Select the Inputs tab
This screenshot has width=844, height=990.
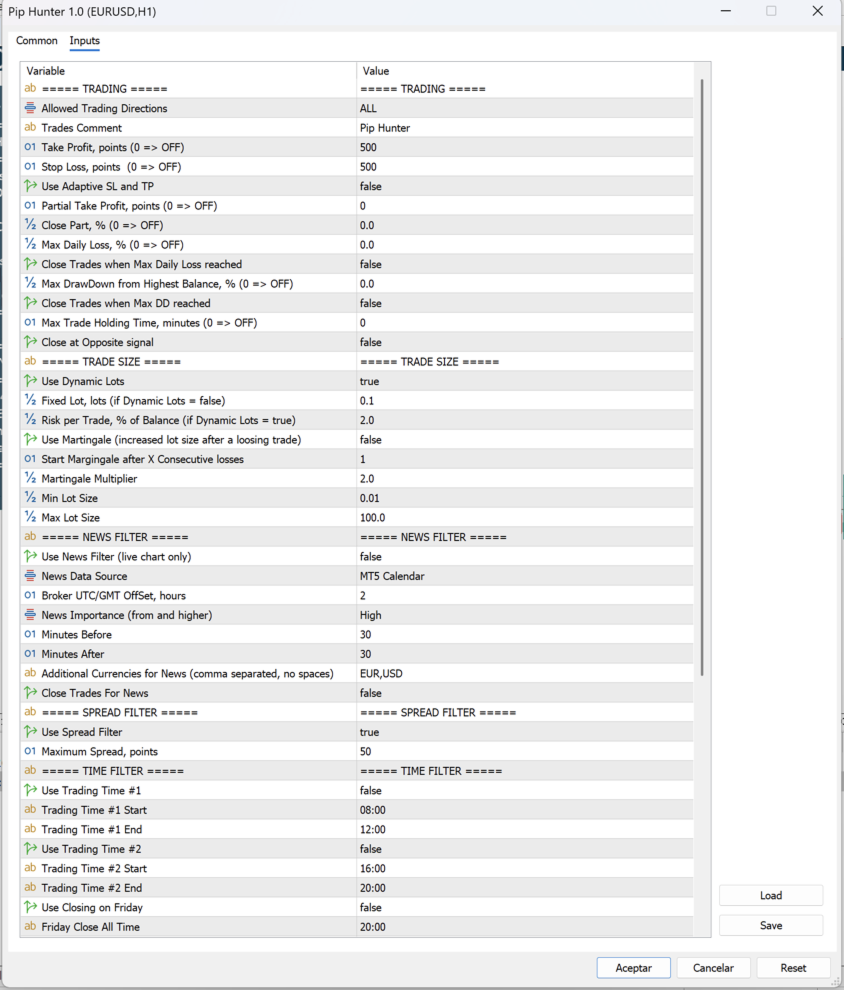coord(85,41)
